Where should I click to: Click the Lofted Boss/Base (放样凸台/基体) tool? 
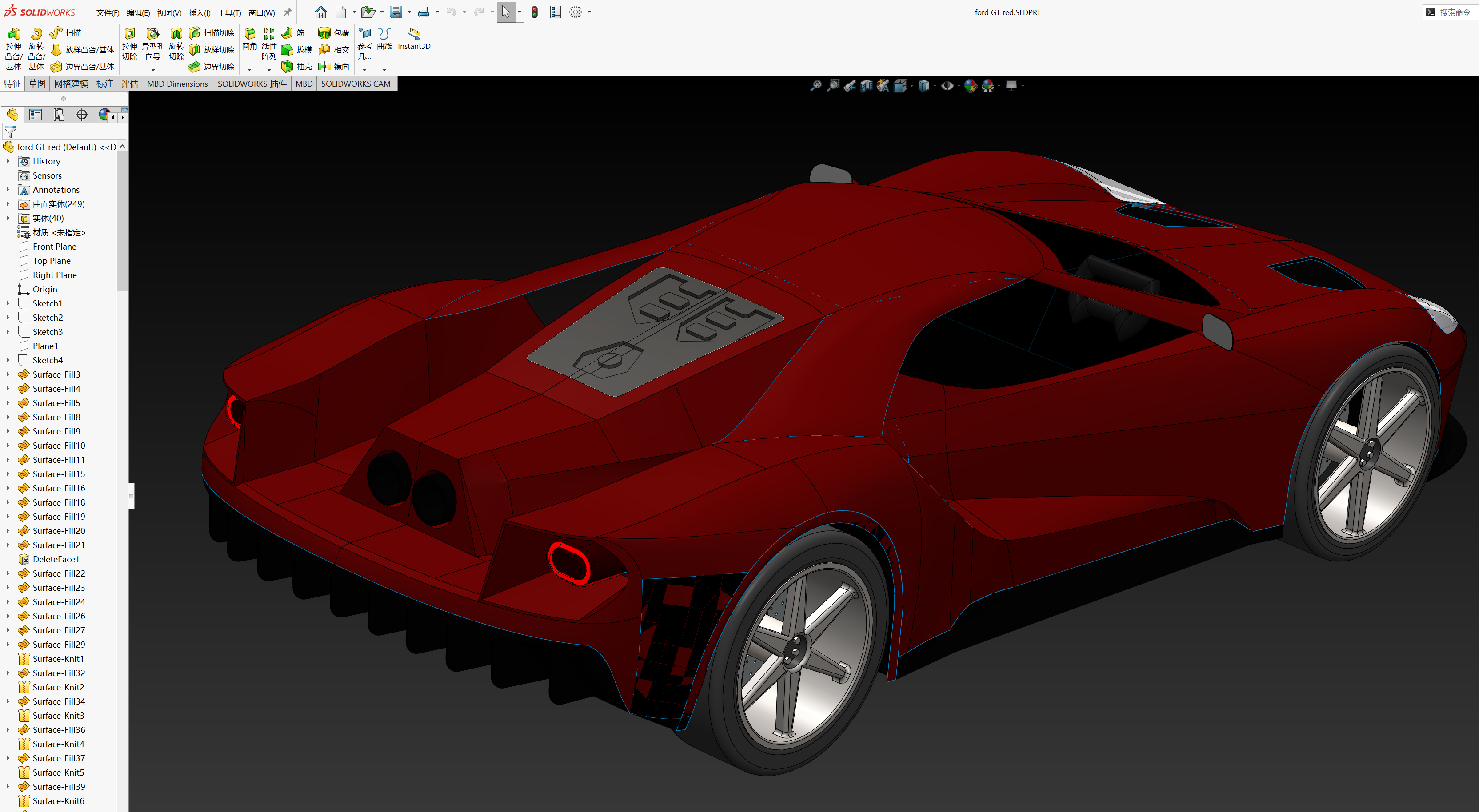click(x=82, y=50)
